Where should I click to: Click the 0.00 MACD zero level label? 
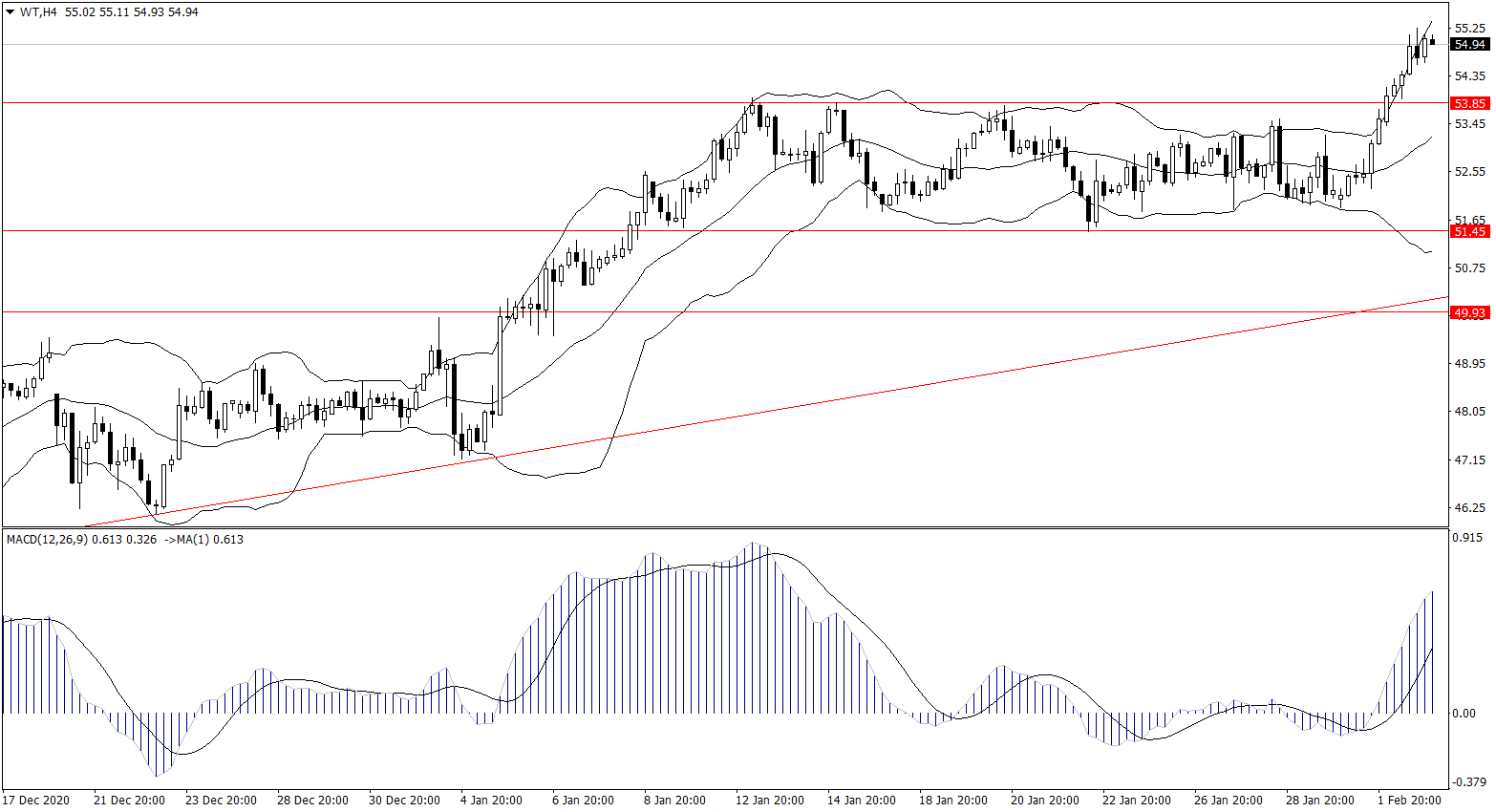(1464, 714)
